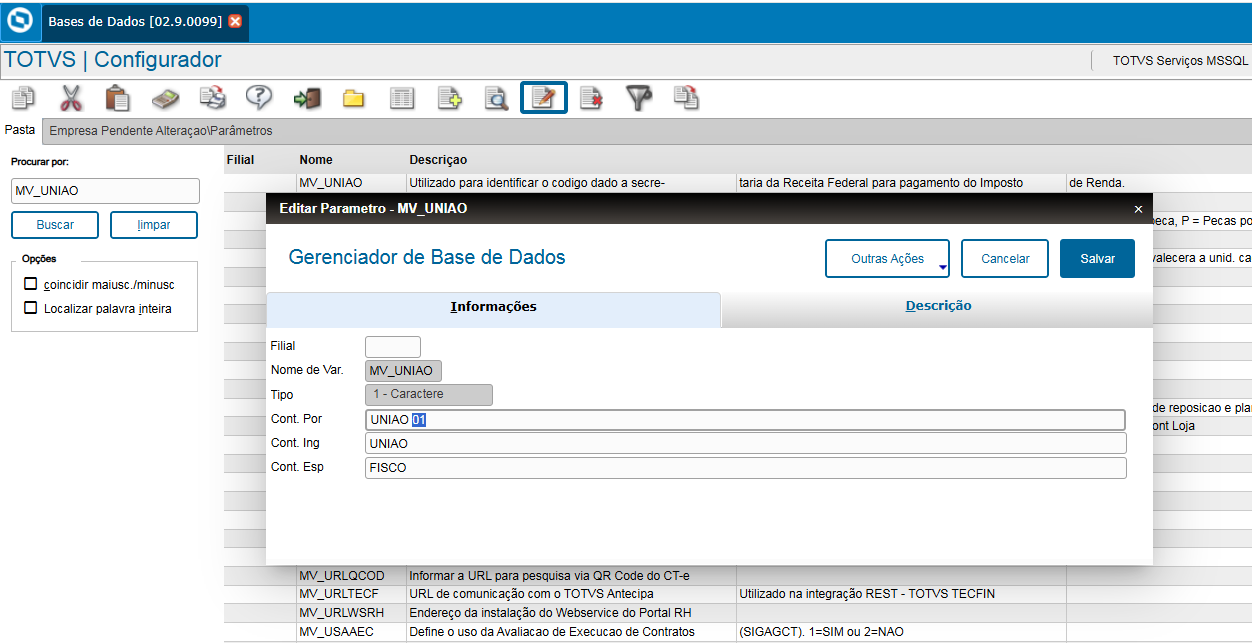This screenshot has height=643, width=1252.
Task: Click the Copy icon in toolbar
Action: pos(23,98)
